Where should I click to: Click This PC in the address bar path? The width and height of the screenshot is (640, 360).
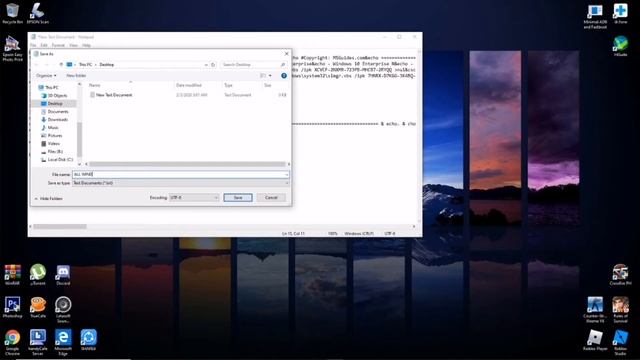pyautogui.click(x=85, y=64)
